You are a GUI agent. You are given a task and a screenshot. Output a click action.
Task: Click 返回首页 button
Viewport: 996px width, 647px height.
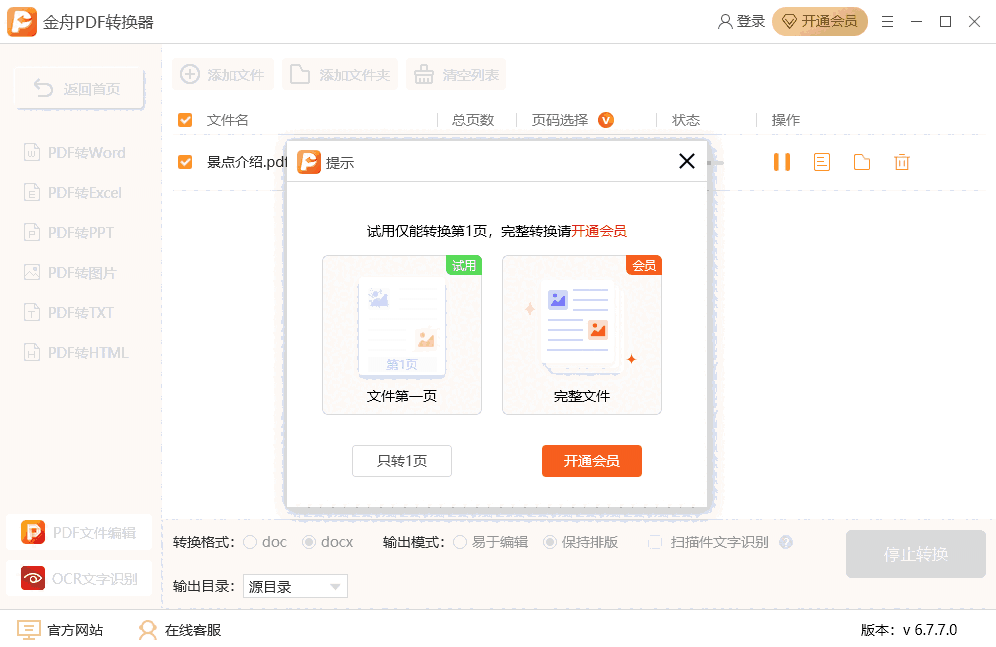[x=79, y=88]
